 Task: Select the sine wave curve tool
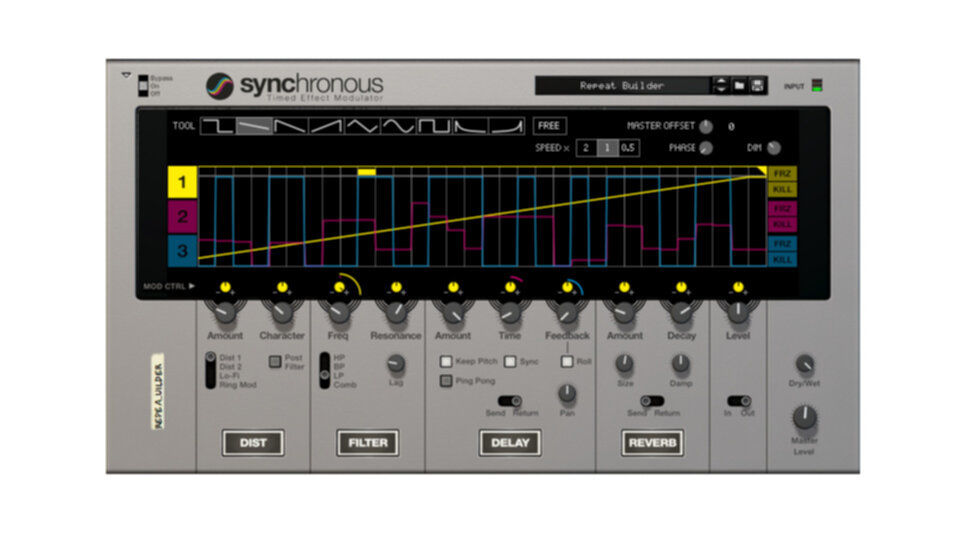[400, 126]
